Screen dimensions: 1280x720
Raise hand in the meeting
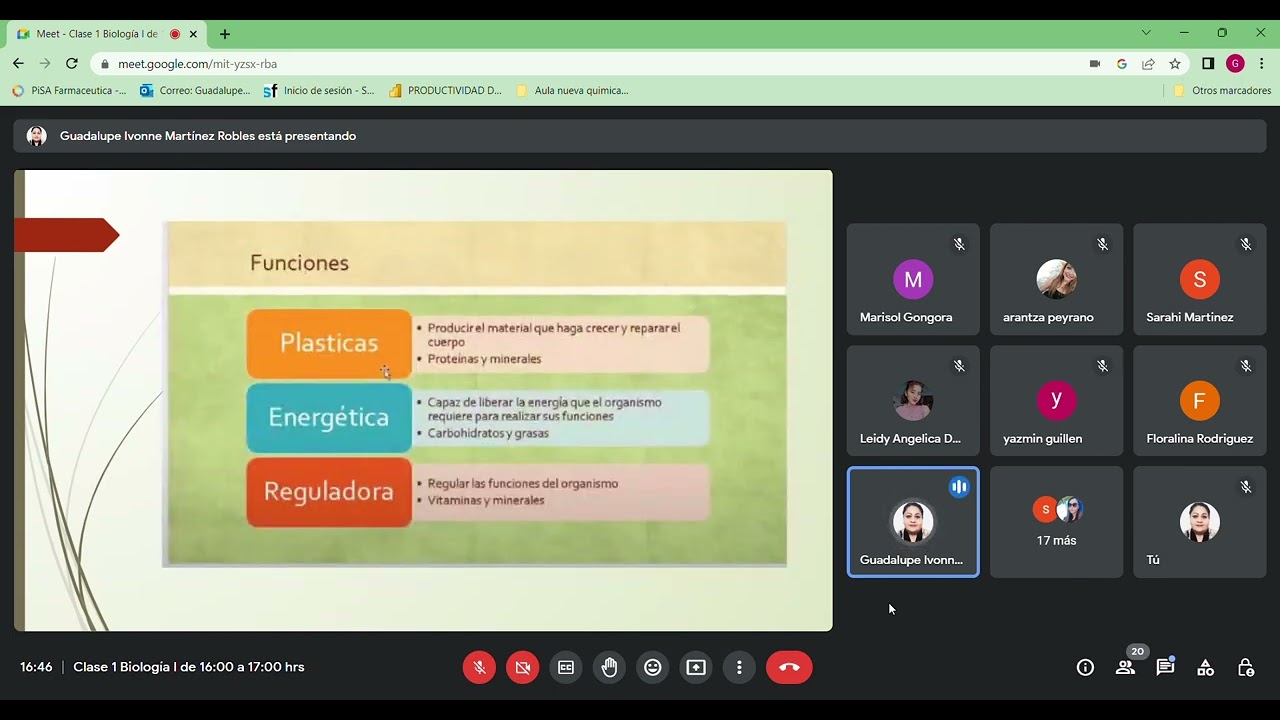[609, 667]
